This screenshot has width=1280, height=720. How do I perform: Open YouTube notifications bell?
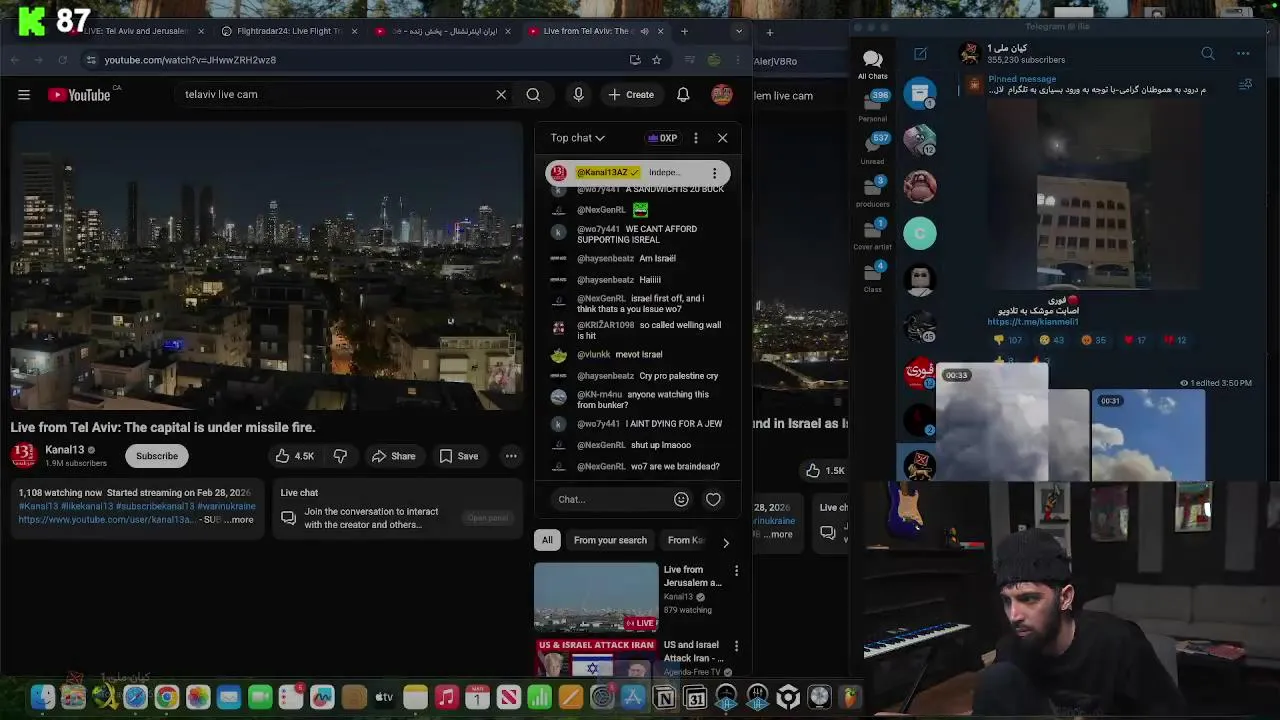coord(683,95)
